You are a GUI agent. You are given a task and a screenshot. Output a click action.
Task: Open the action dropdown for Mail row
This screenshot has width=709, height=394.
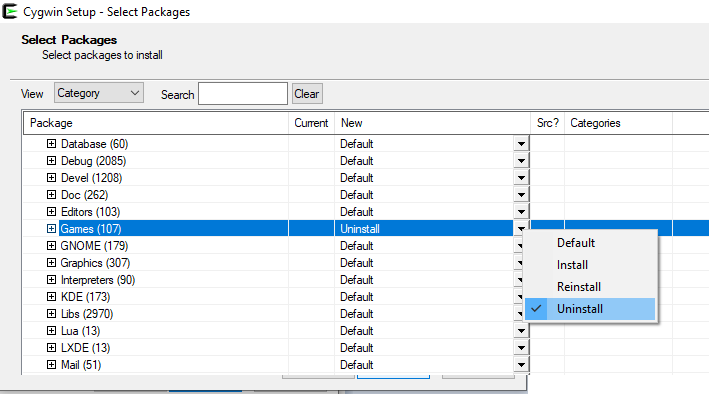pos(521,365)
